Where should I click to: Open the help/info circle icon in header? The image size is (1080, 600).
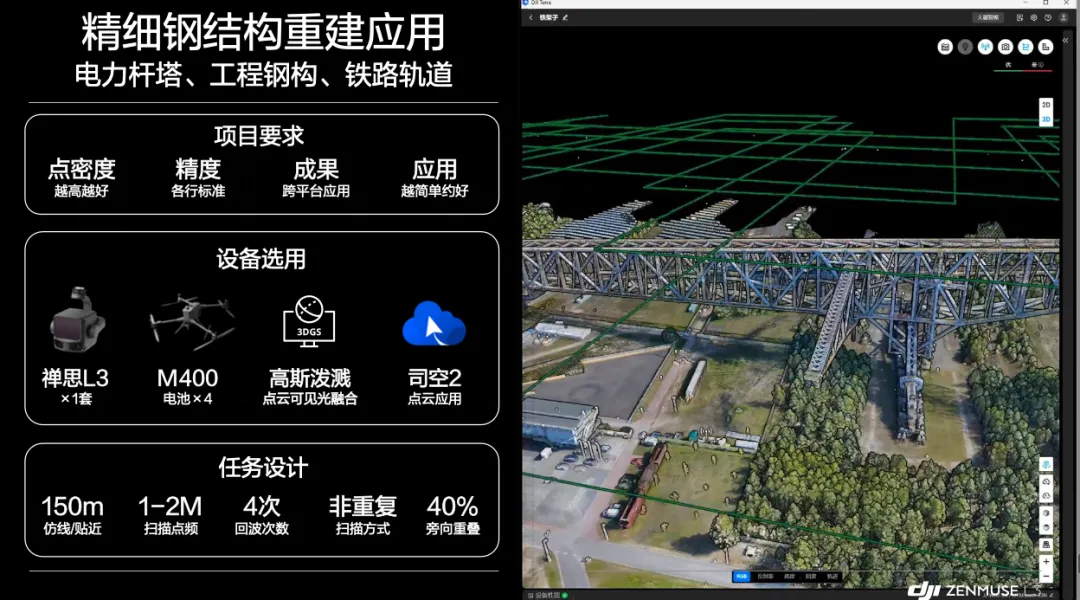coord(1048,17)
